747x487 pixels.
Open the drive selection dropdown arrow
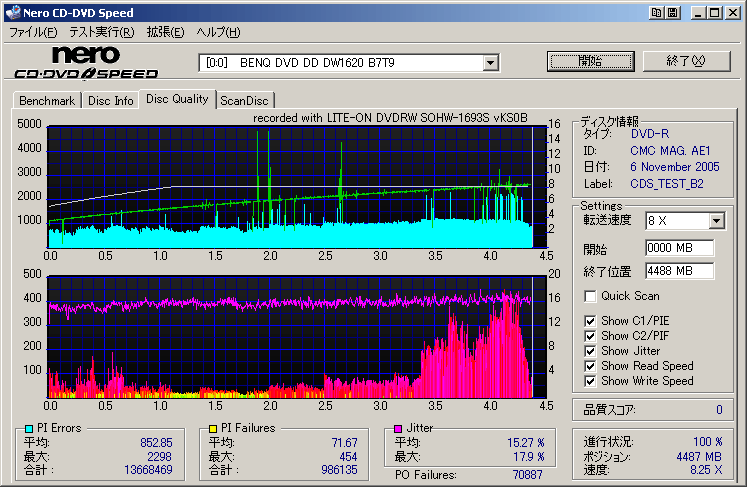(490, 63)
